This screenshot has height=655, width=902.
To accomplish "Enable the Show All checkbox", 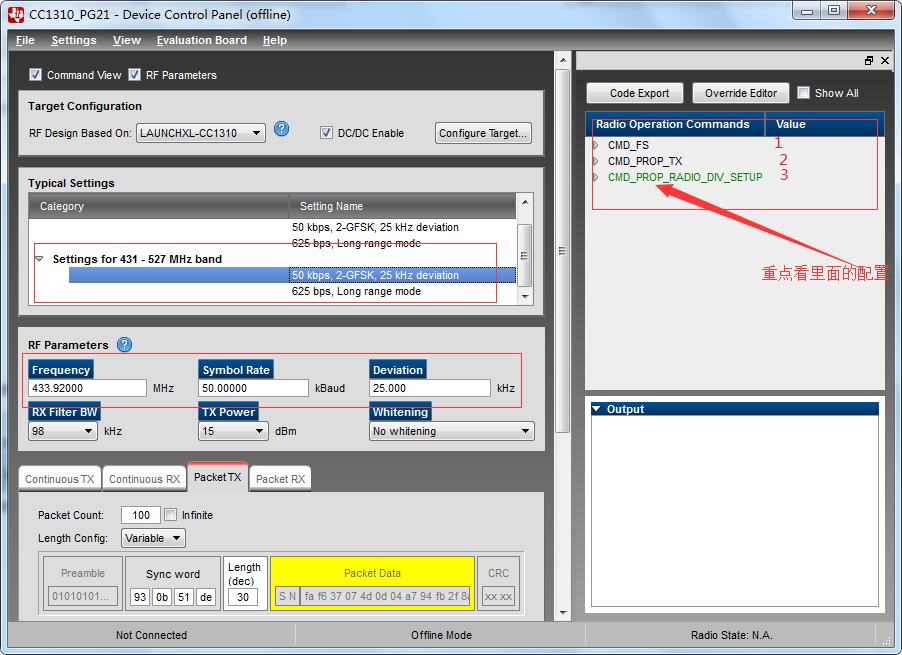I will [x=804, y=93].
